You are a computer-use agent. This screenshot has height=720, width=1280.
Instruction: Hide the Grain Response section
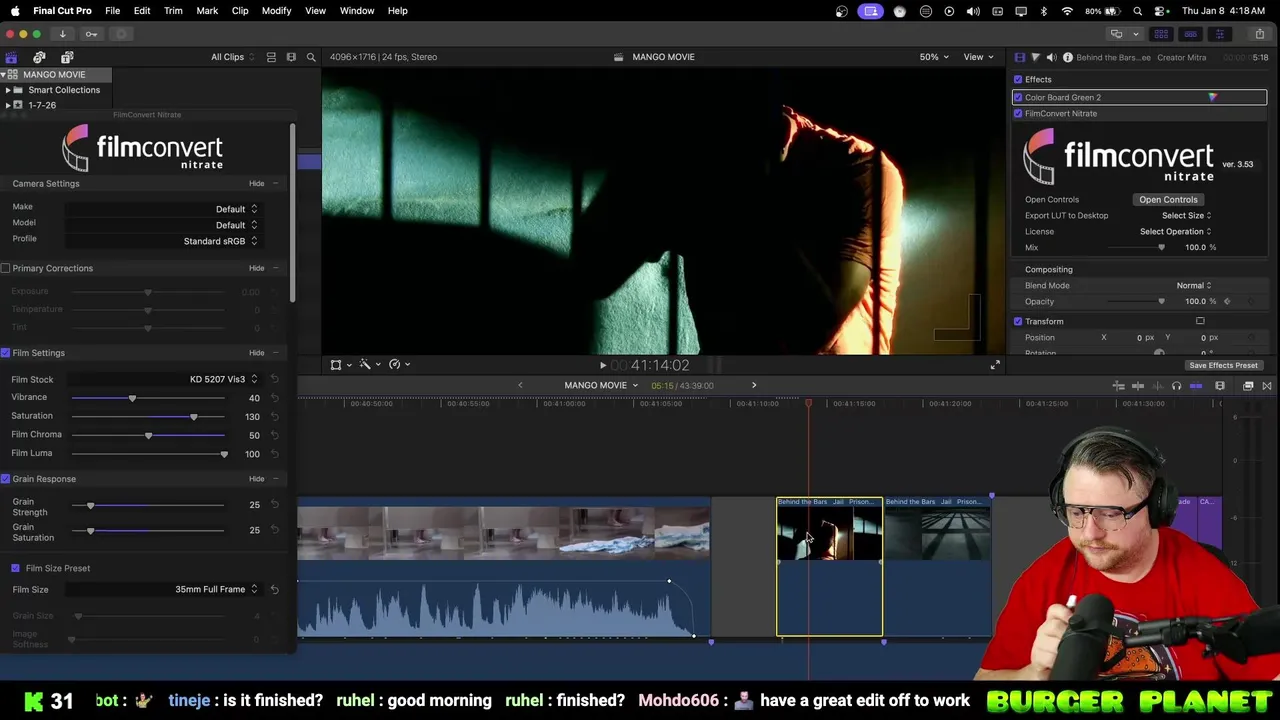tap(257, 479)
